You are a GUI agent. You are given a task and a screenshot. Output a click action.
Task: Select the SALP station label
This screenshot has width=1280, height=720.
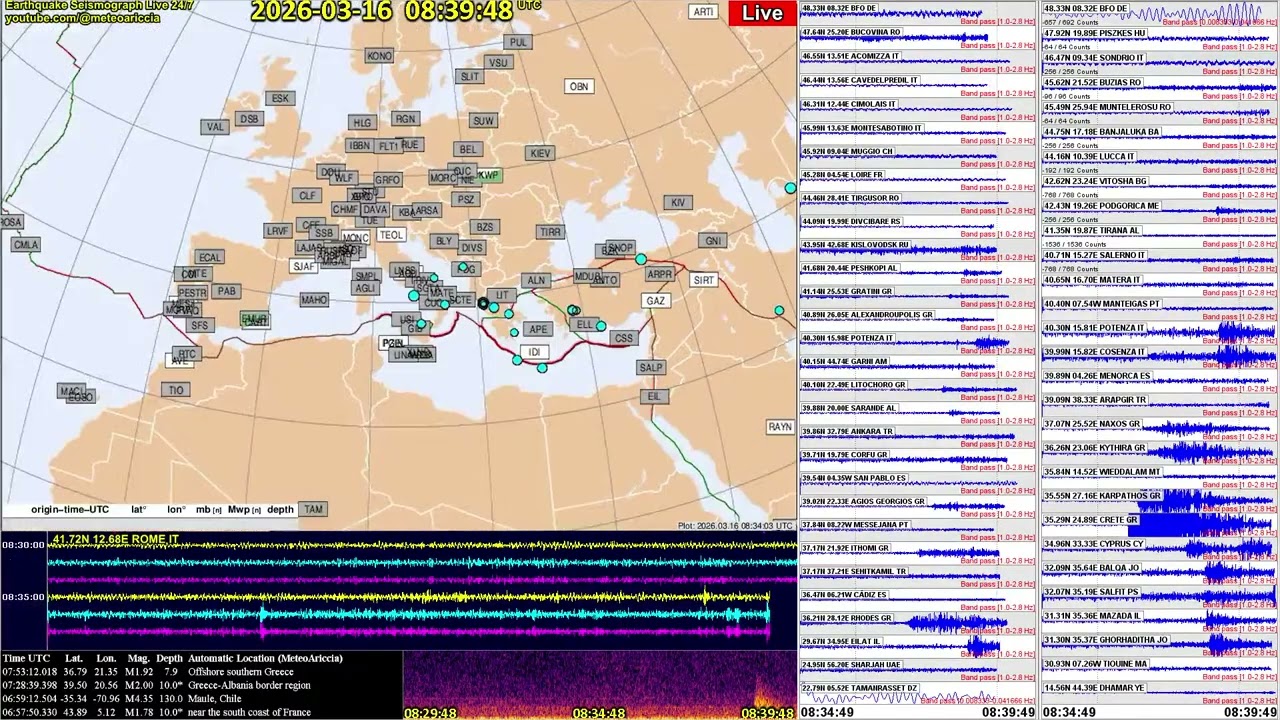click(651, 368)
